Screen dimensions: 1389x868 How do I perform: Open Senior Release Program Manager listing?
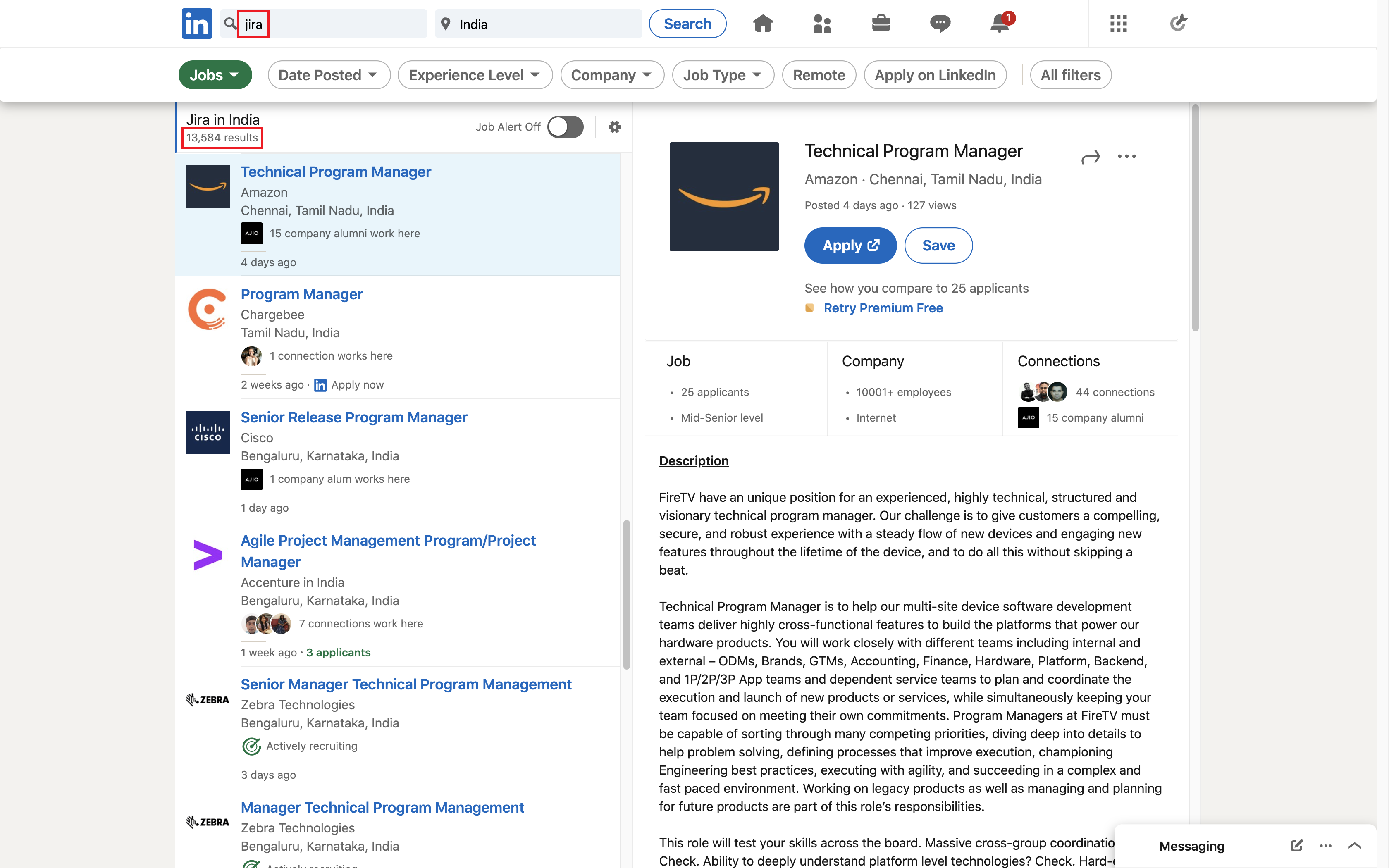tap(353, 417)
